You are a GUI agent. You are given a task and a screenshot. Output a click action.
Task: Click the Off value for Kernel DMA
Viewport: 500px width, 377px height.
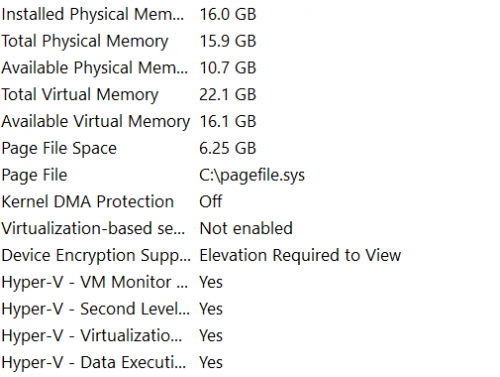pos(211,202)
